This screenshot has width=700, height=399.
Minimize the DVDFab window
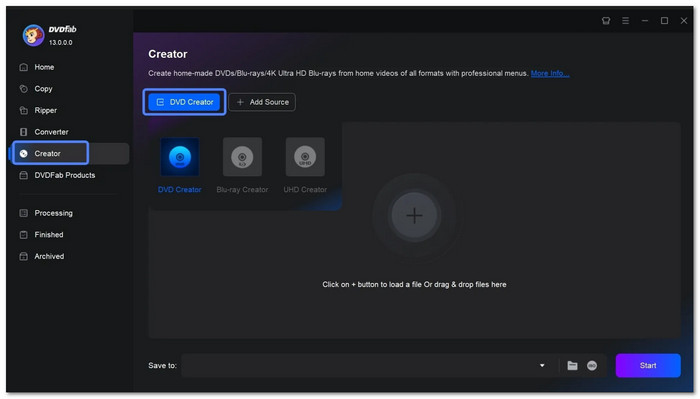pos(645,21)
